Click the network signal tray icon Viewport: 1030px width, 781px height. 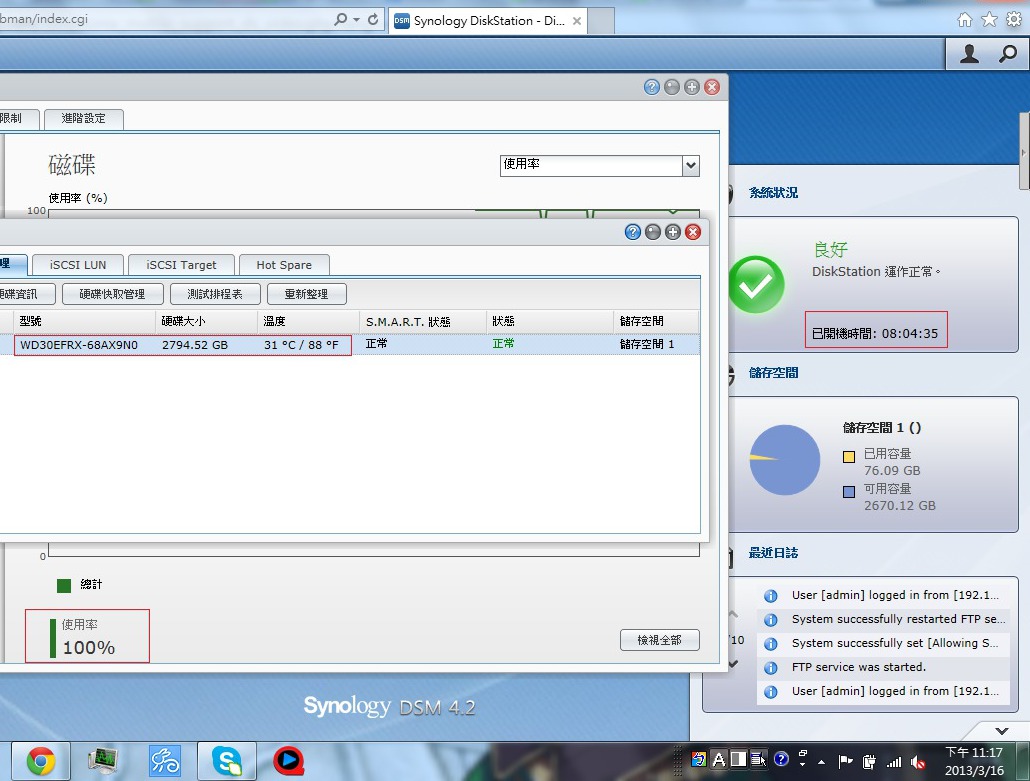[894, 762]
